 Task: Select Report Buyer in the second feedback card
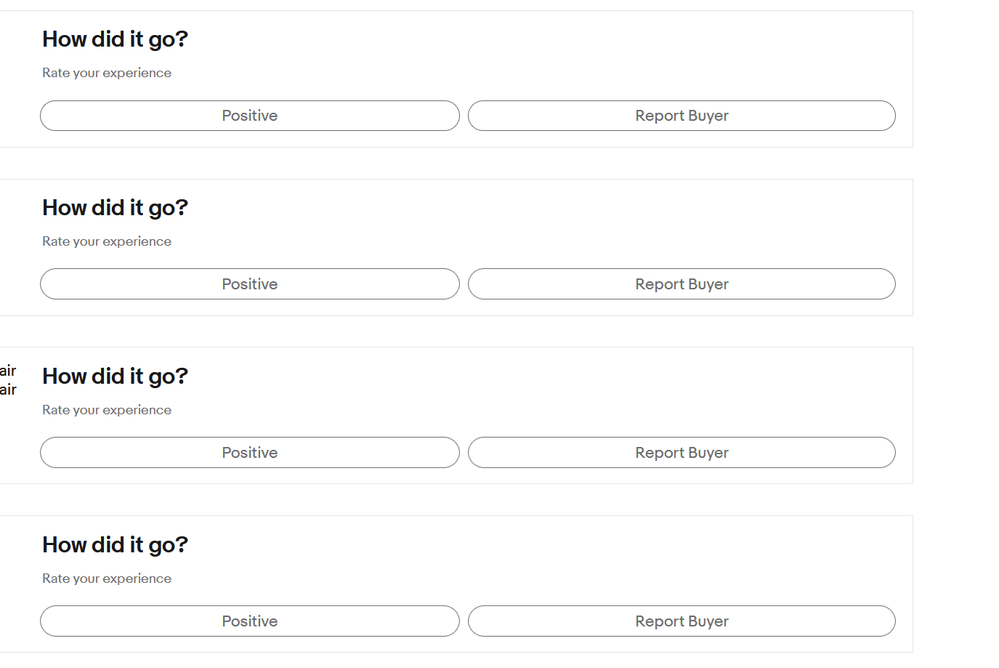click(x=681, y=284)
